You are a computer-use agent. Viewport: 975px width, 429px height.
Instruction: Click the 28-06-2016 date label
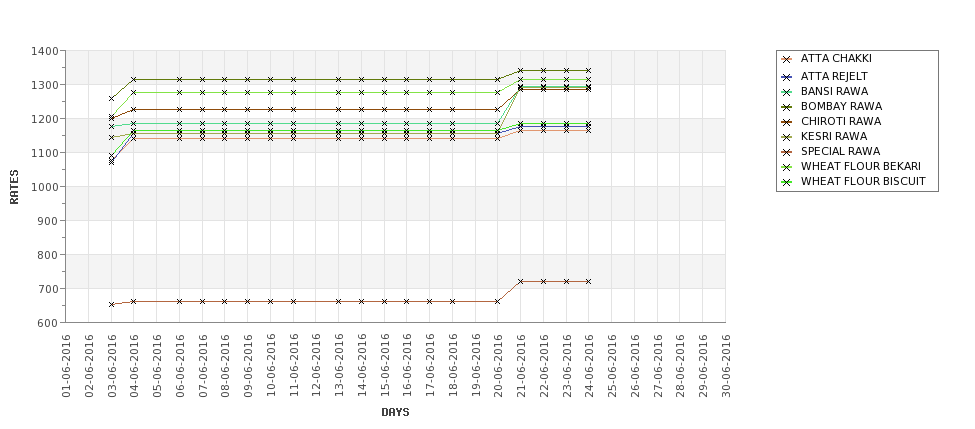coord(680,366)
